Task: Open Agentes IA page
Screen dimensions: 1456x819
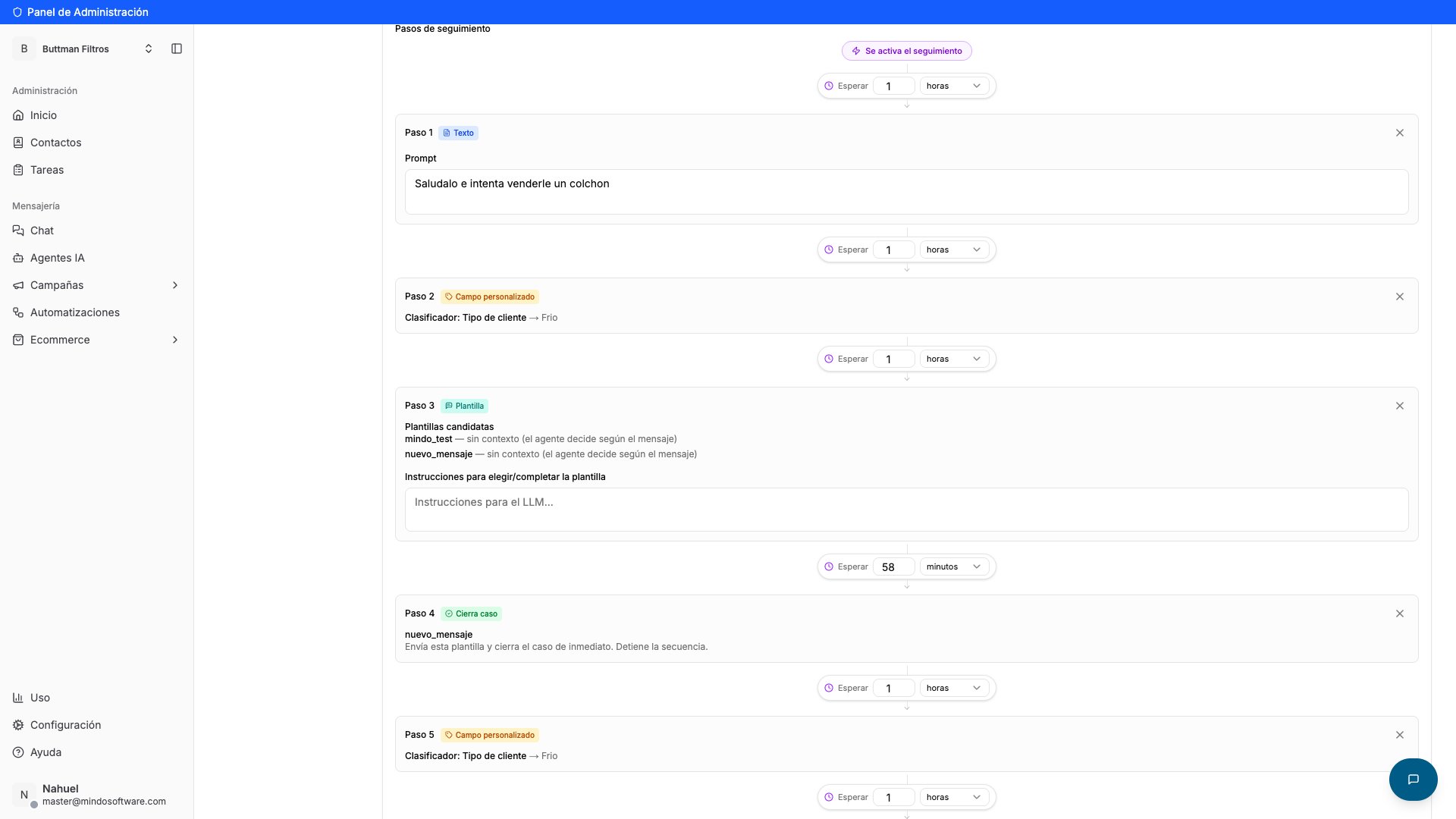Action: pos(97,258)
